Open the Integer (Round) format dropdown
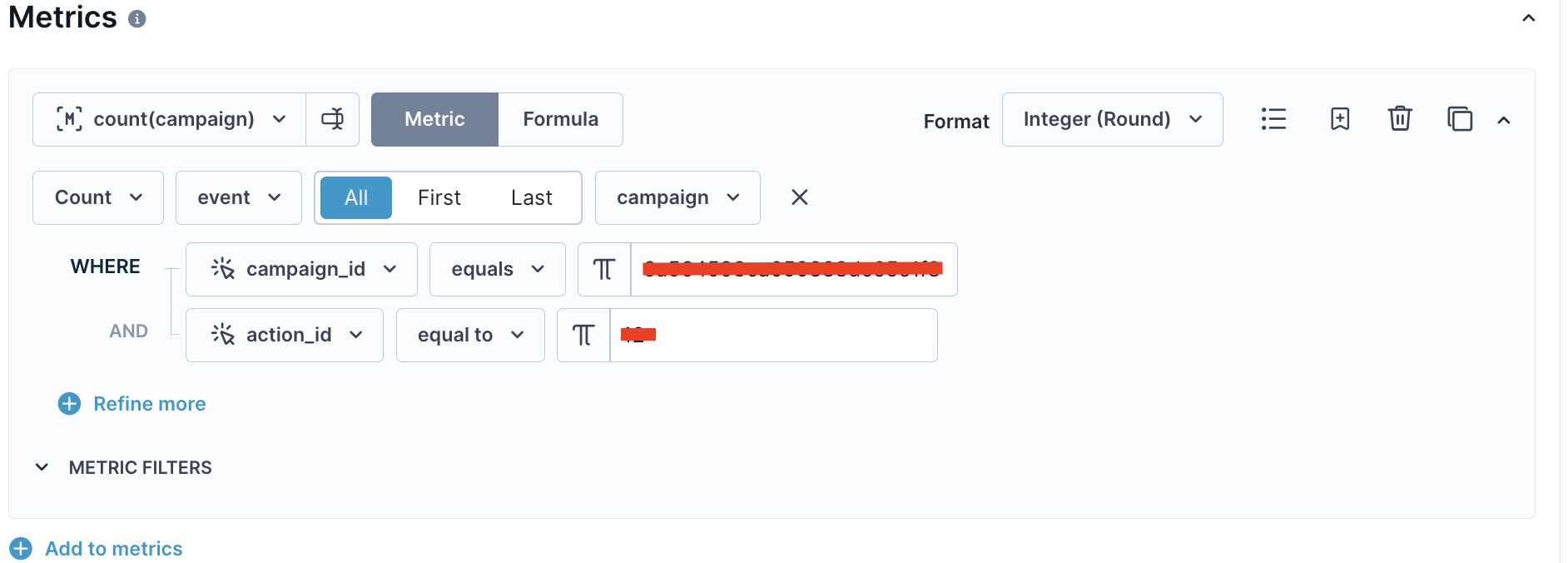The width and height of the screenshot is (1568, 563). 1113,119
